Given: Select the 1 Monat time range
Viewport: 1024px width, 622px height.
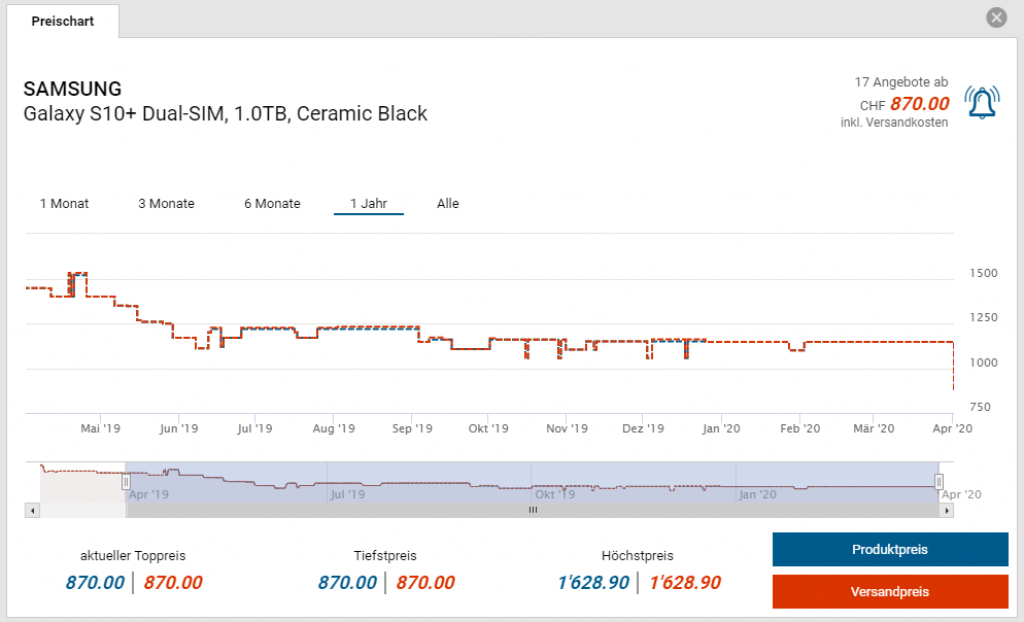Looking at the screenshot, I should tap(64, 203).
